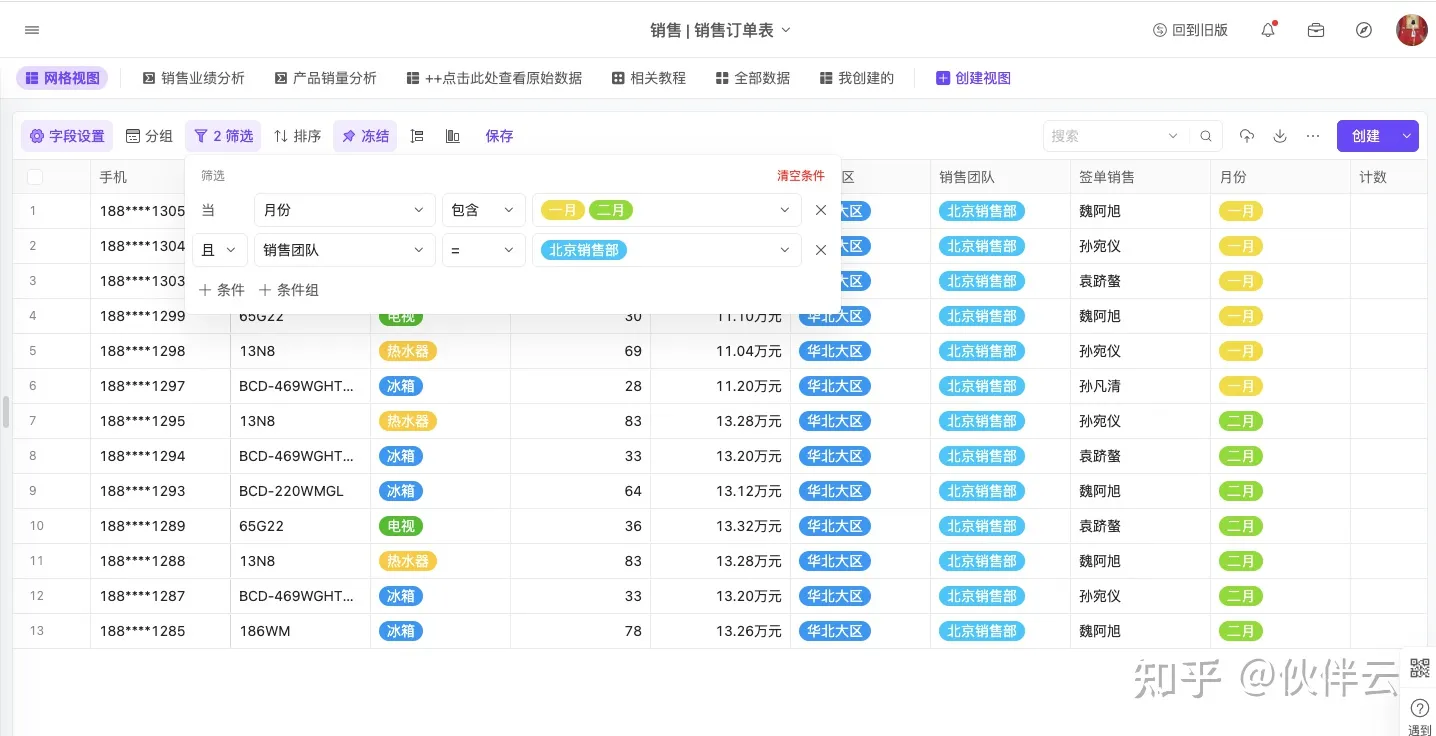Click the row height icon
The image size is (1436, 736).
pyautogui.click(x=418, y=136)
